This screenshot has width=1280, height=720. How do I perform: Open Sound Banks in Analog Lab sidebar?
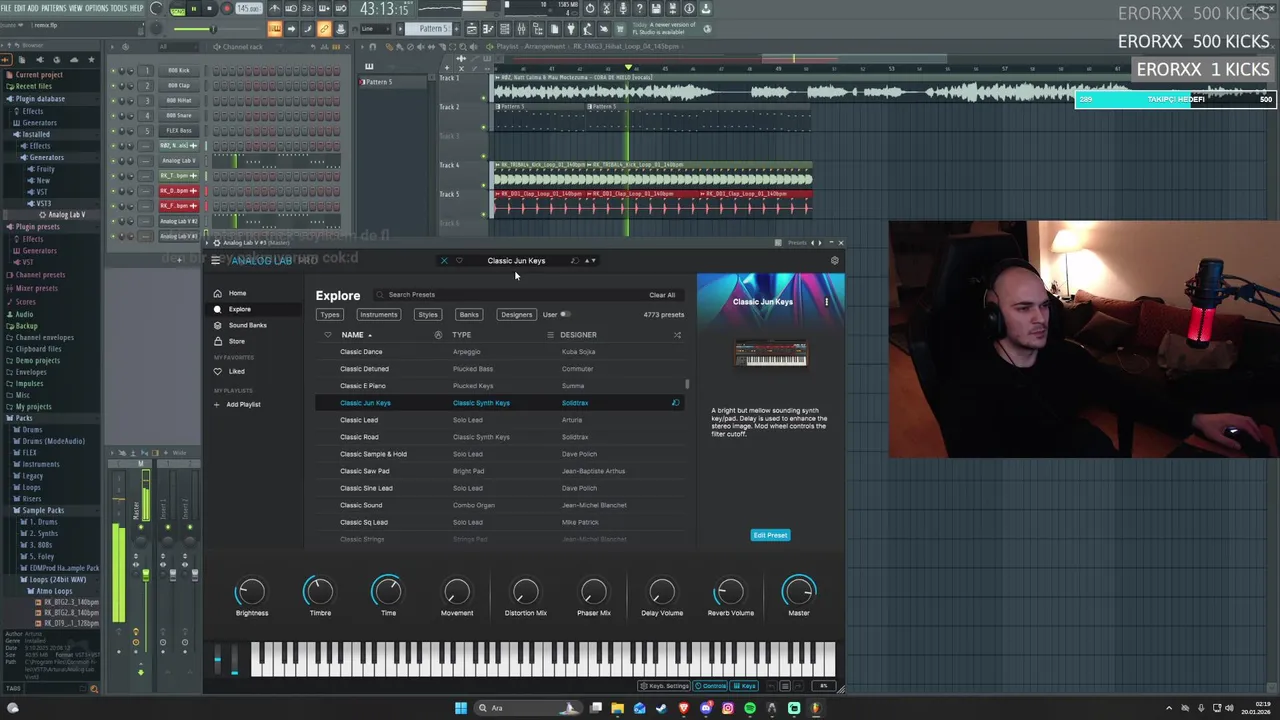click(247, 325)
